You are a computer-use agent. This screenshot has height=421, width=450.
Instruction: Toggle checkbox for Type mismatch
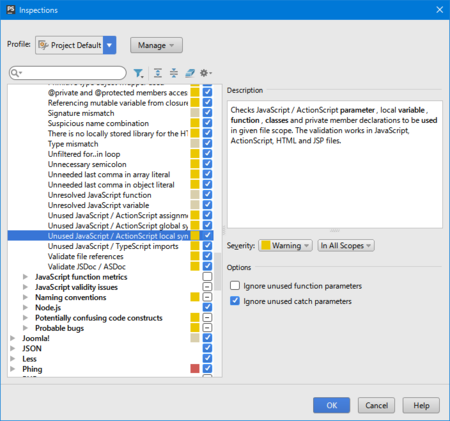click(x=207, y=143)
